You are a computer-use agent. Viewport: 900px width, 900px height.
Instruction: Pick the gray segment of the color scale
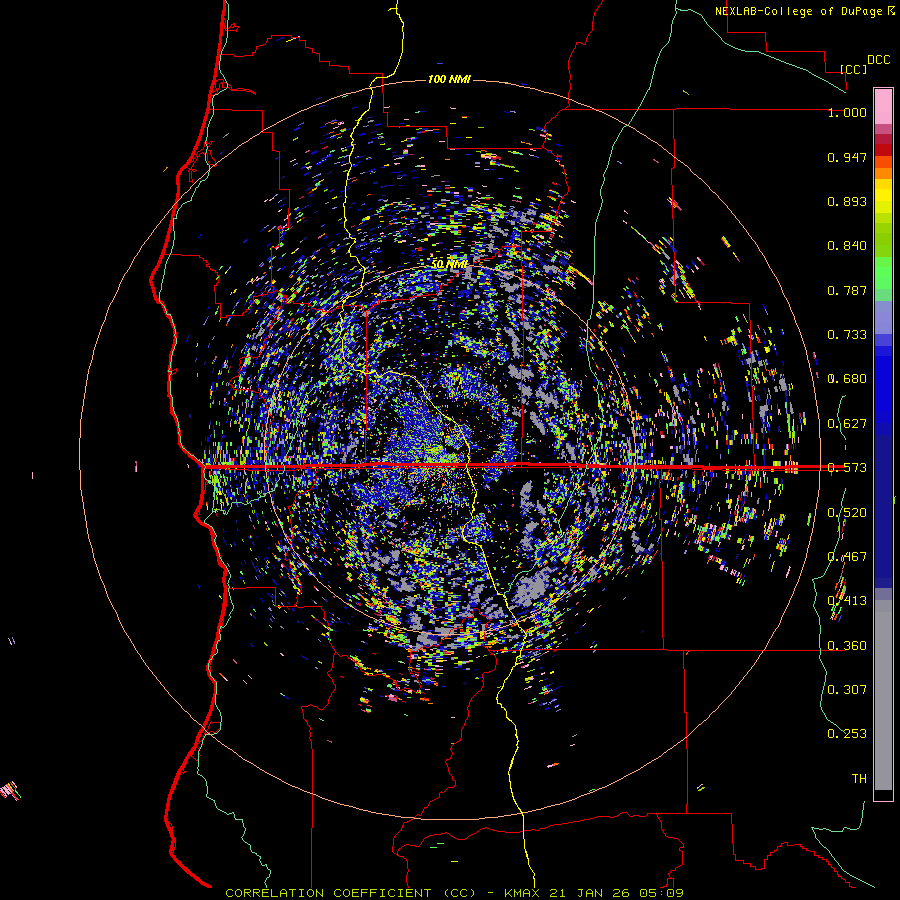[883, 695]
